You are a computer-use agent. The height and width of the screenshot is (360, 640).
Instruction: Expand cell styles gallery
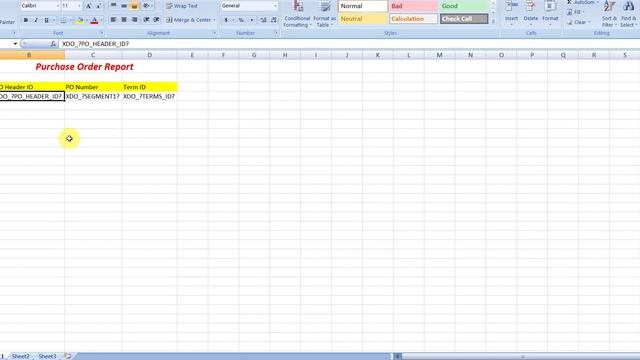pyautogui.click(x=493, y=21)
